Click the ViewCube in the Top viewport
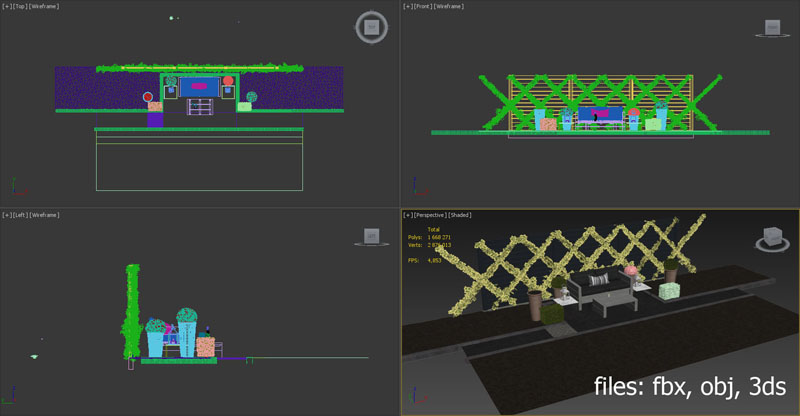Viewport: 800px width, 416px height. pos(371,28)
